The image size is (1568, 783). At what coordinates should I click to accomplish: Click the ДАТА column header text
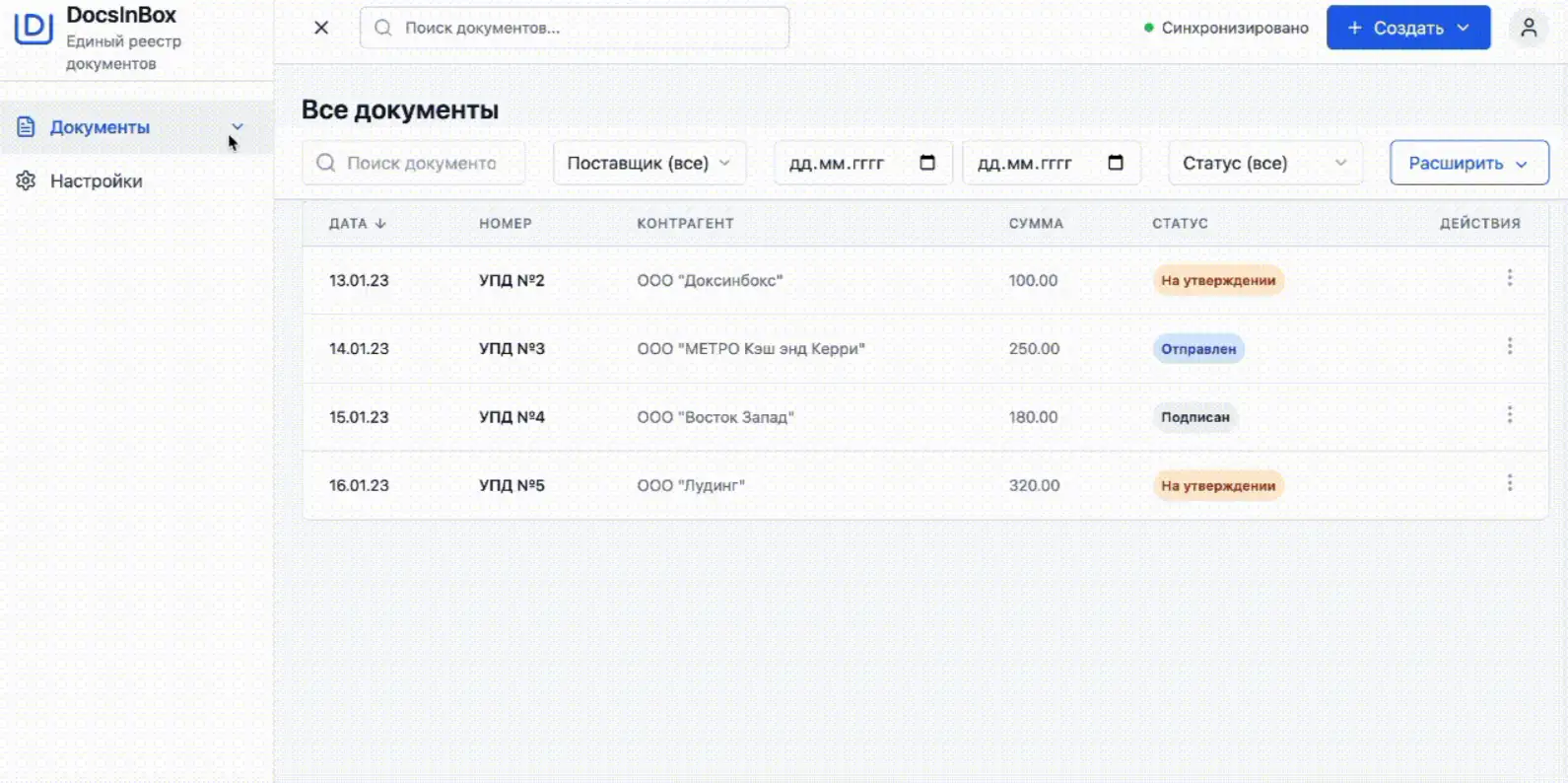[x=348, y=224]
